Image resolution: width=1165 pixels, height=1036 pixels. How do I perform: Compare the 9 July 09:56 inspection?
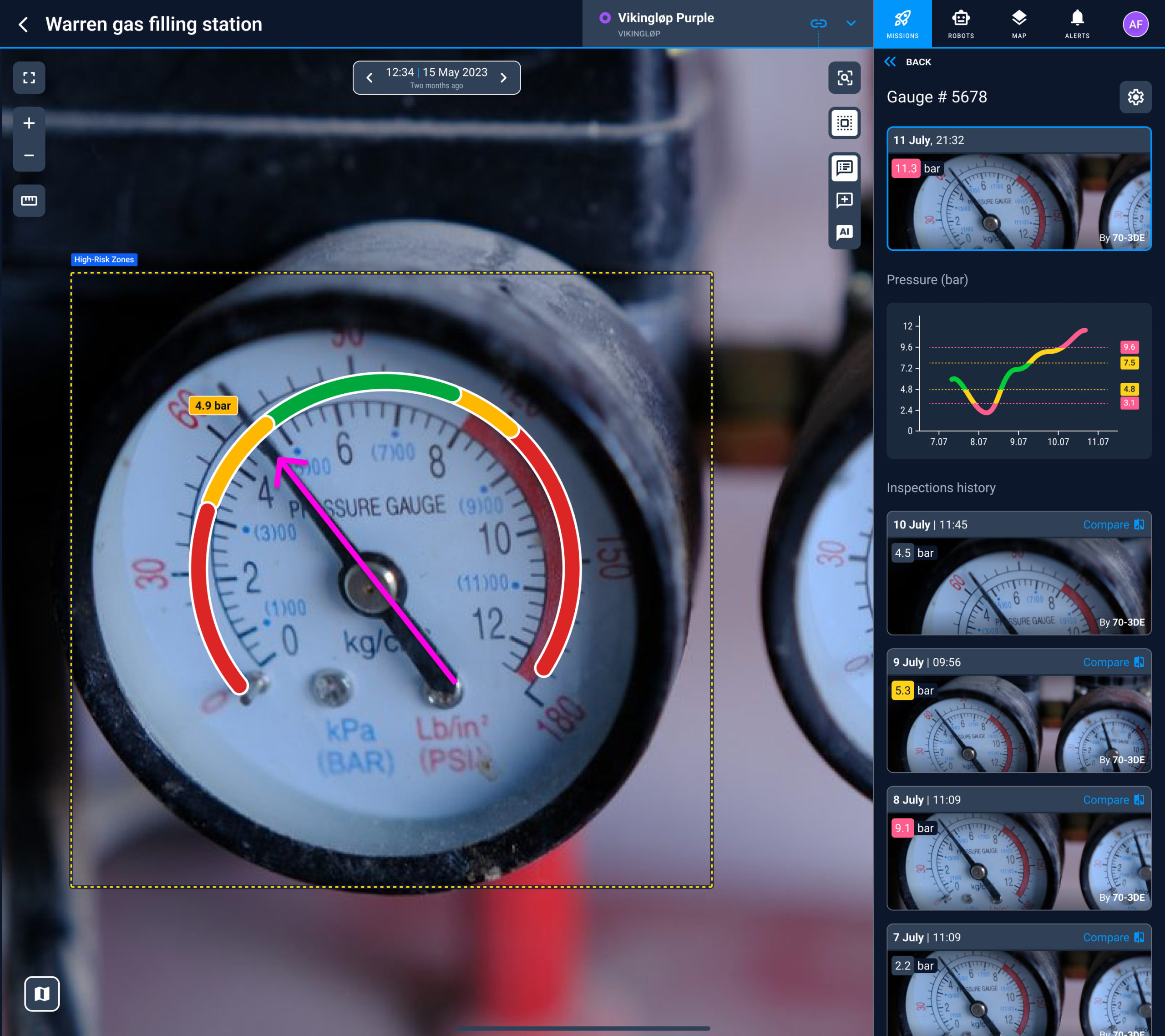(1113, 662)
